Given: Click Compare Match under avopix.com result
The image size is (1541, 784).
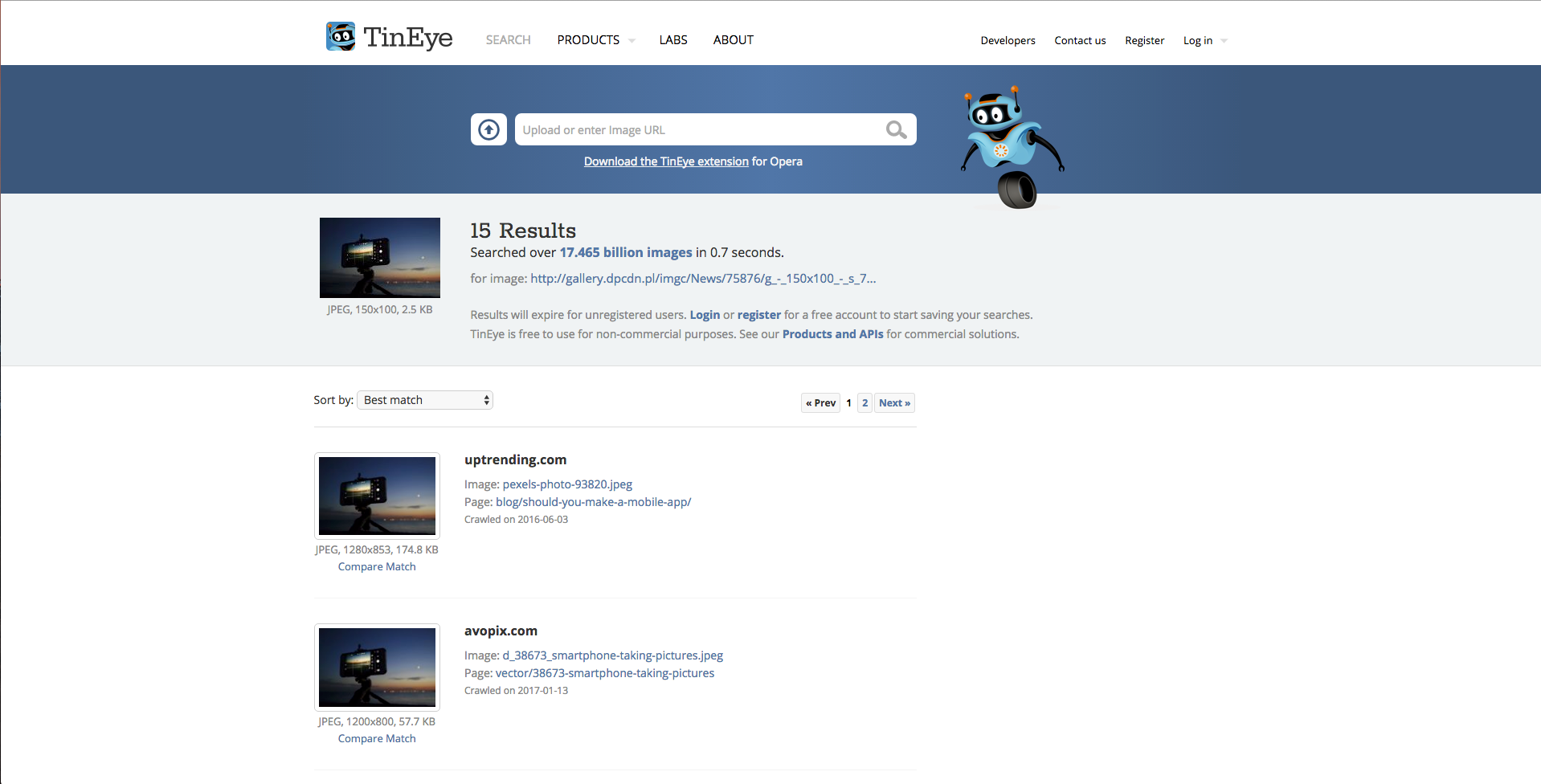Looking at the screenshot, I should (x=377, y=739).
